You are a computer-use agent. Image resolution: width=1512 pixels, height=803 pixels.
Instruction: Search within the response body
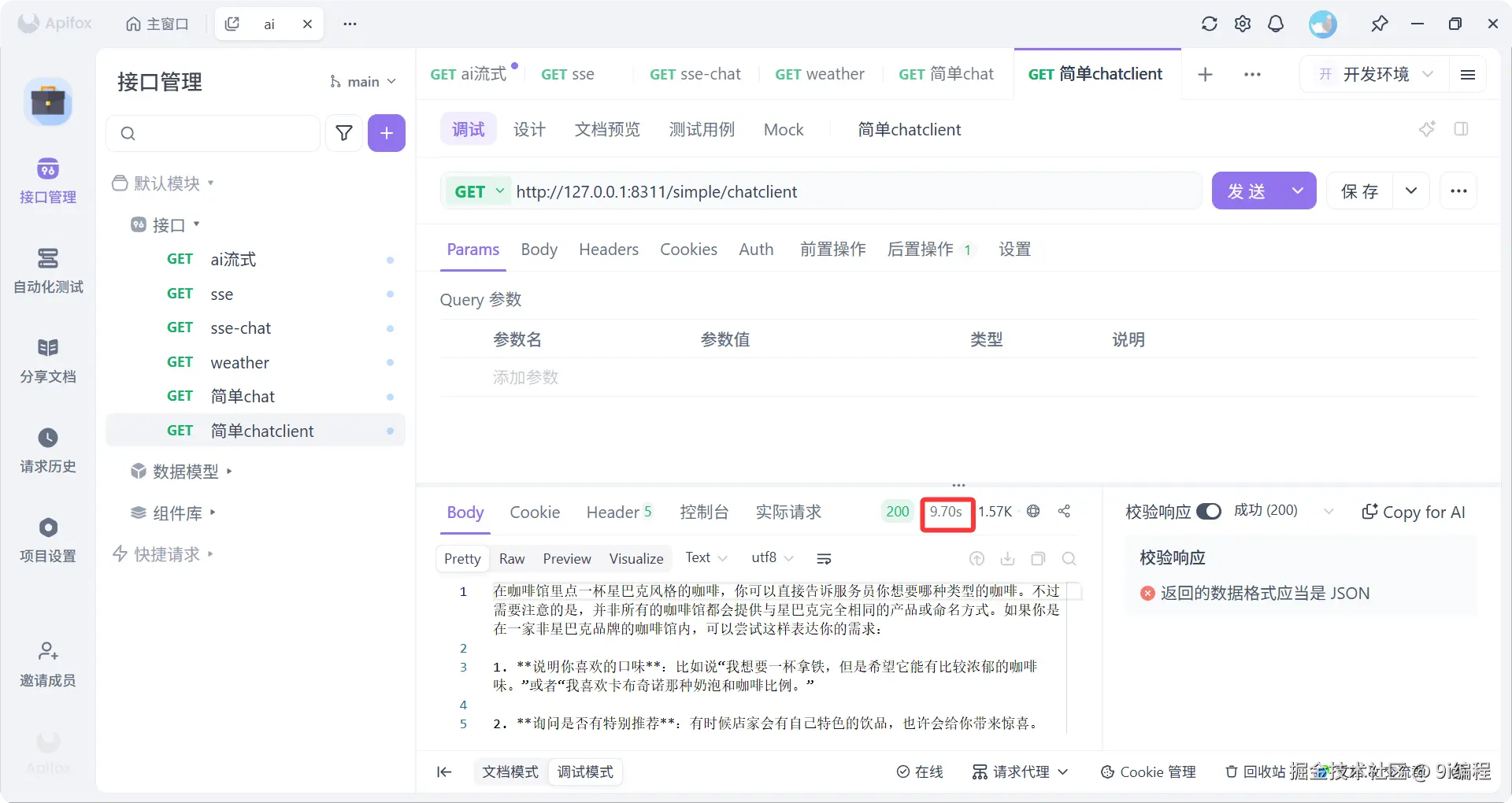[1069, 558]
